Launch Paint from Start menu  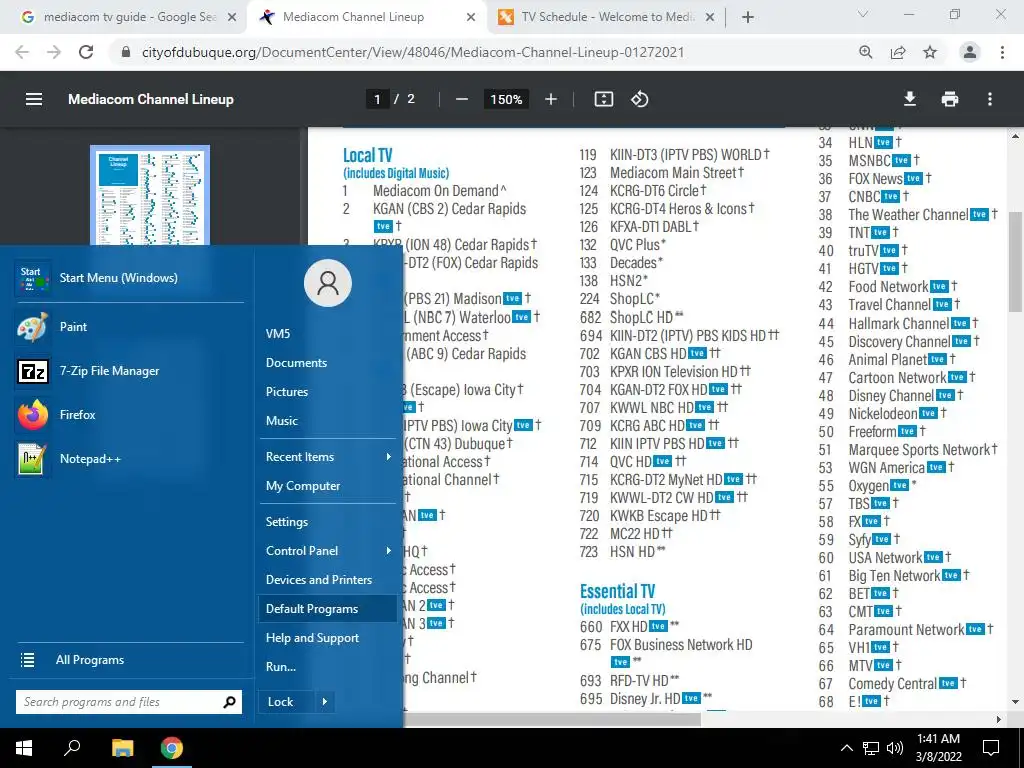click(131, 327)
